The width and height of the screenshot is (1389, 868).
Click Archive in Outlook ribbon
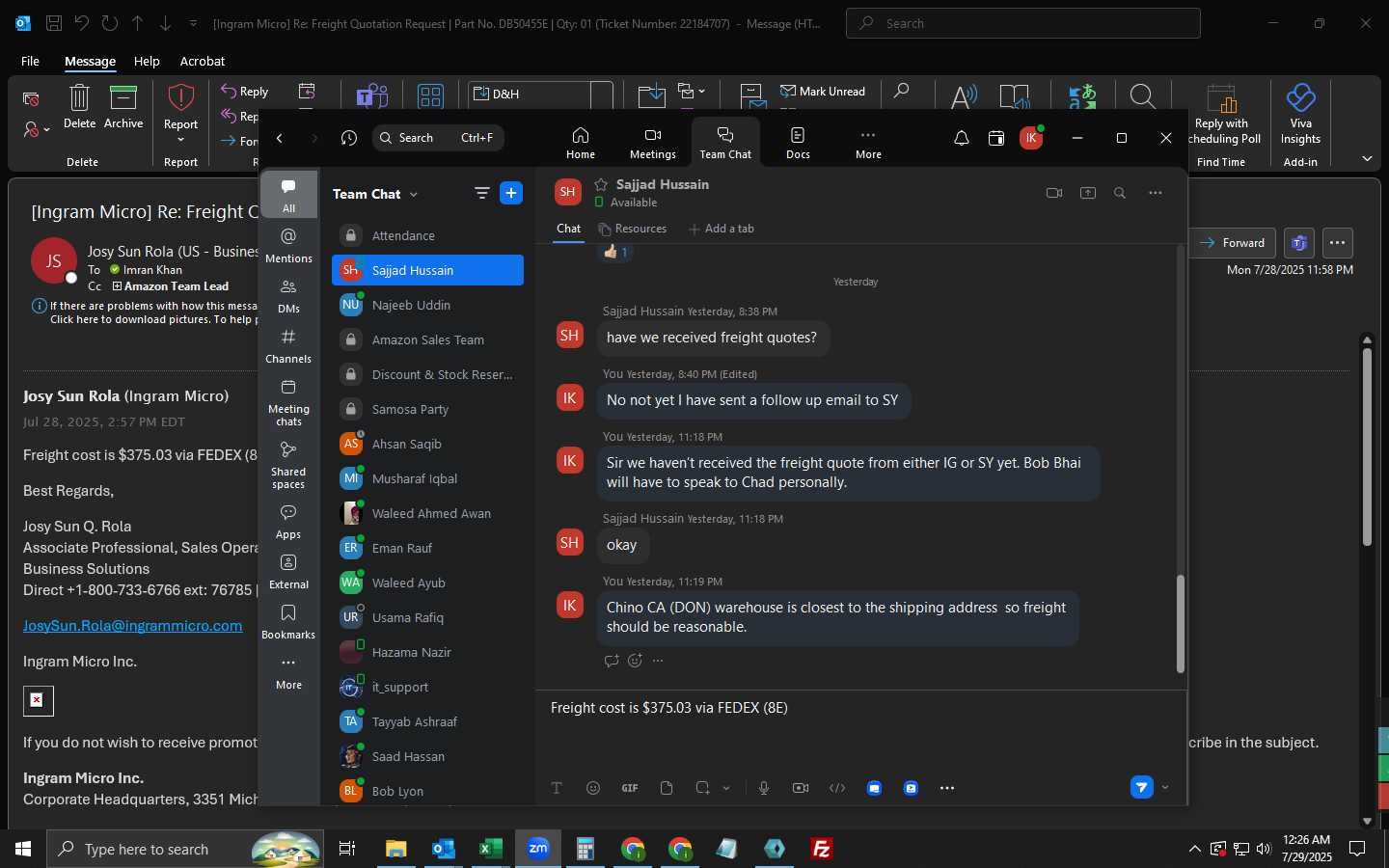coord(123,107)
